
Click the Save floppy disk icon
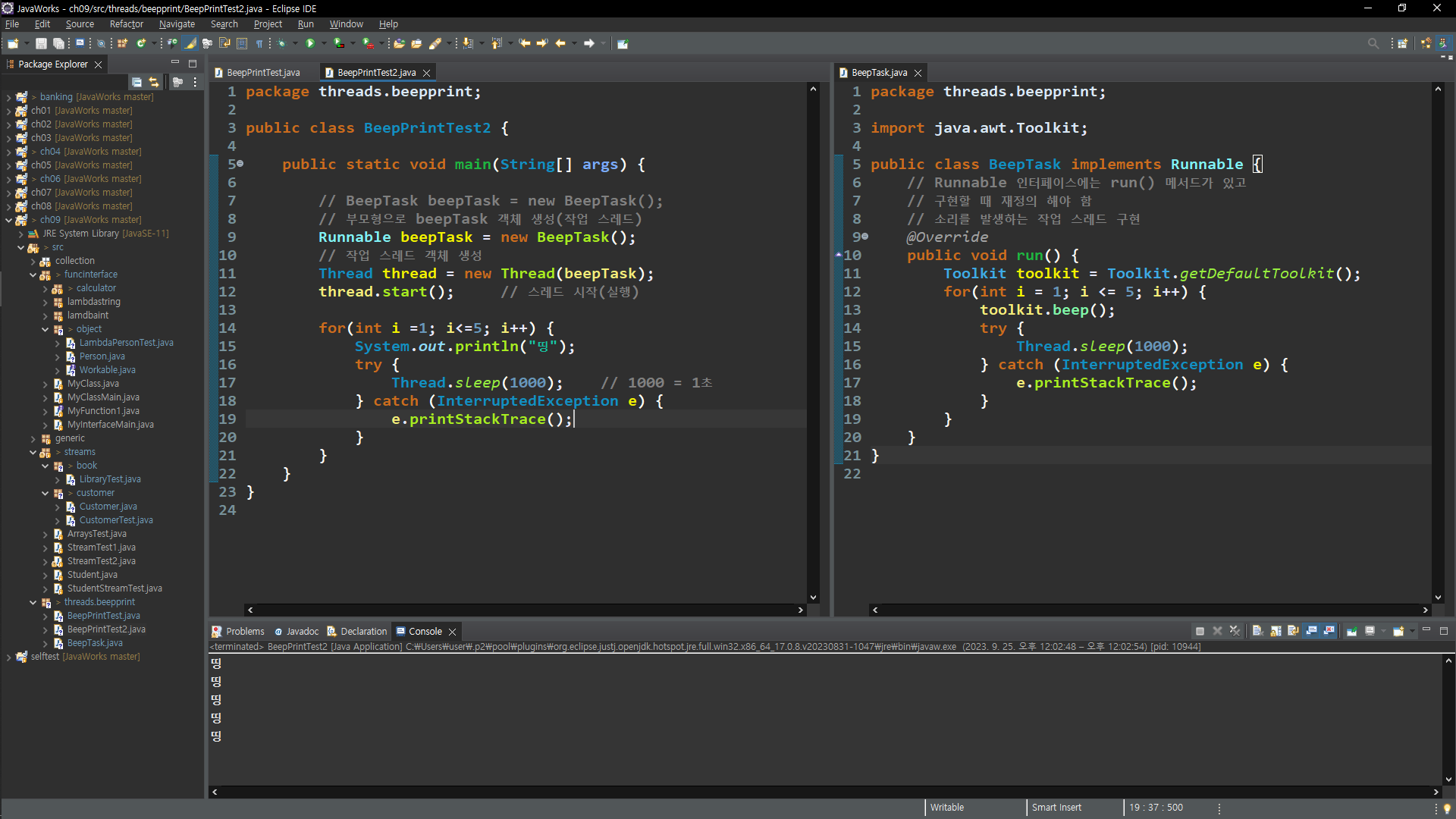(41, 44)
